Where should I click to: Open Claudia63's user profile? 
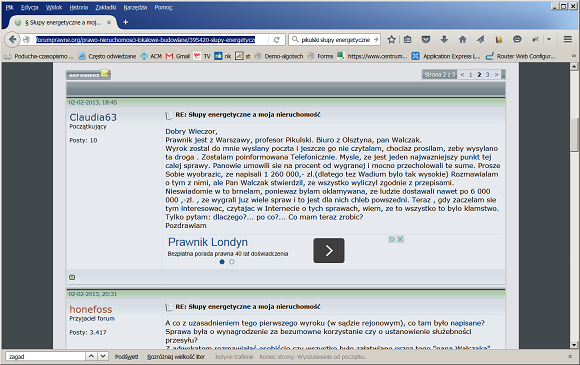tap(93, 117)
